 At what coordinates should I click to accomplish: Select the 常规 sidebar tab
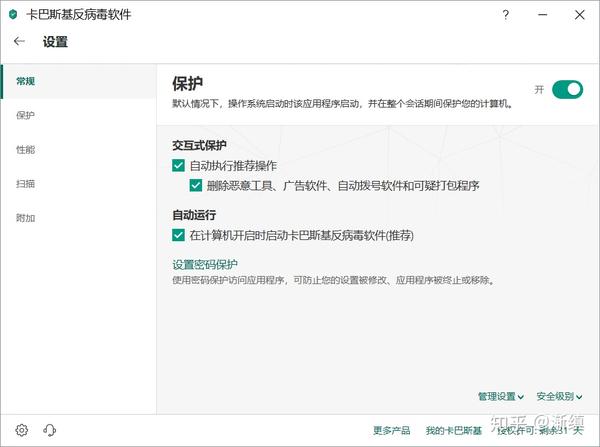(x=78, y=81)
